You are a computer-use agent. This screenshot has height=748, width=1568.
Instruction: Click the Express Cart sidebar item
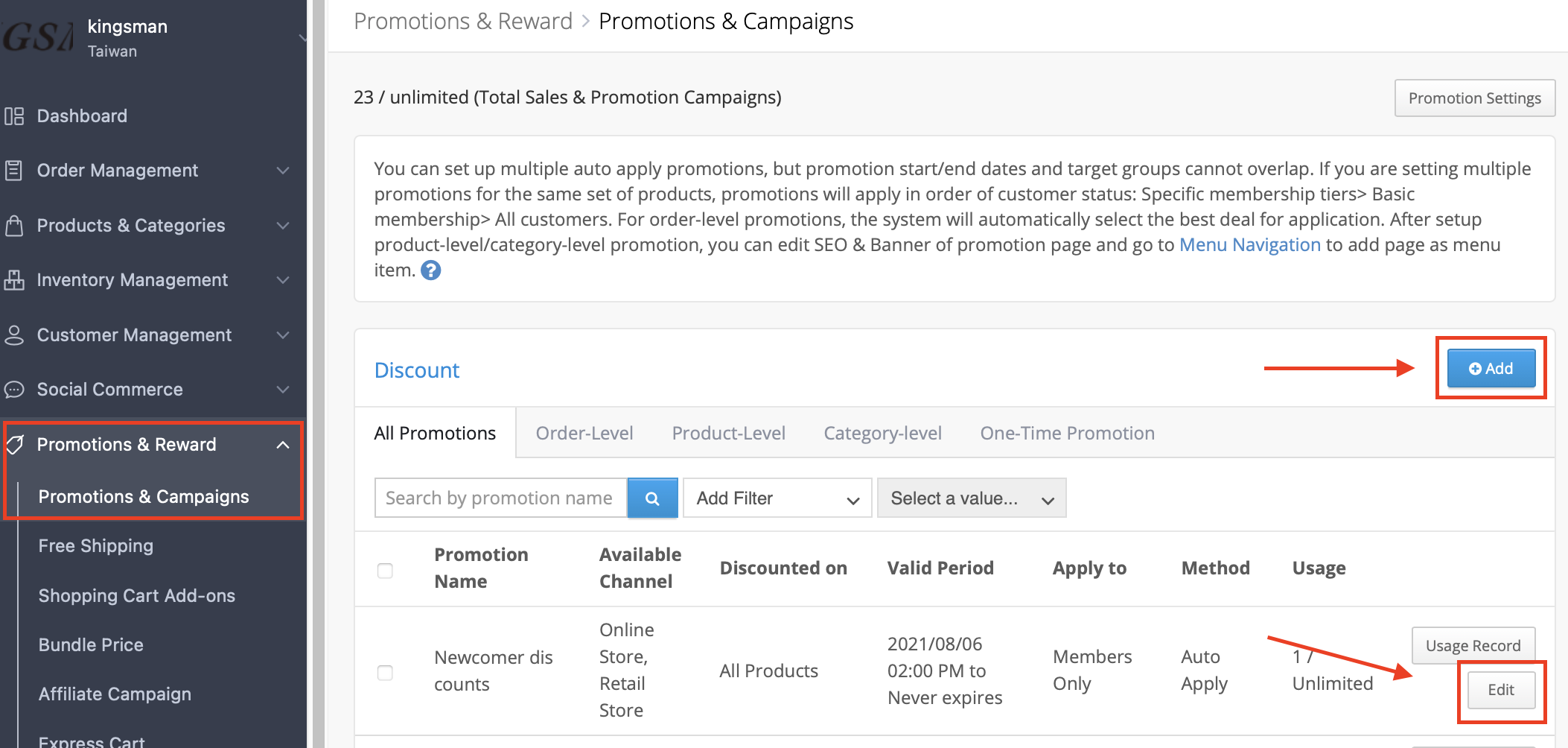[x=92, y=741]
